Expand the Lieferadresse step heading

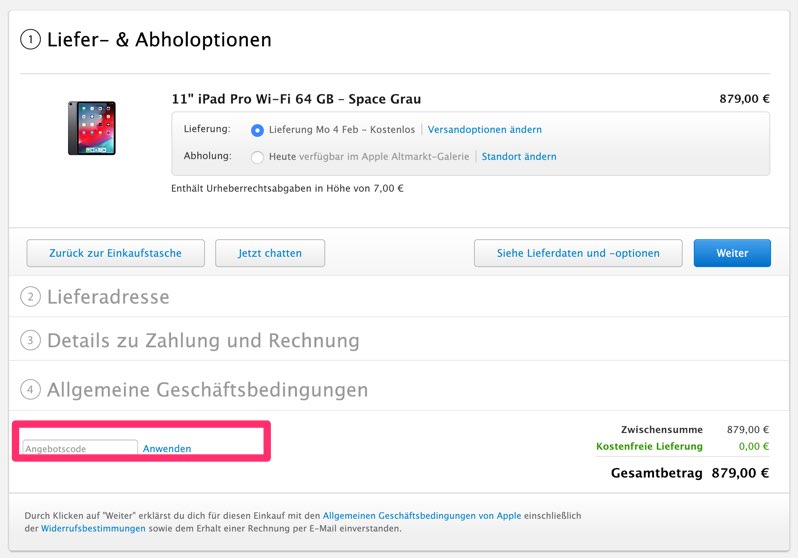pos(108,297)
